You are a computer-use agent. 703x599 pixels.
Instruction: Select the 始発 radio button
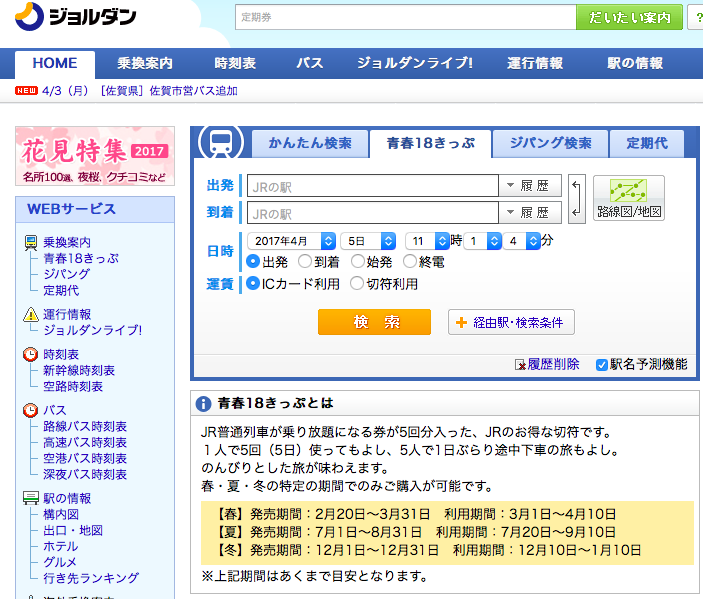[358, 261]
